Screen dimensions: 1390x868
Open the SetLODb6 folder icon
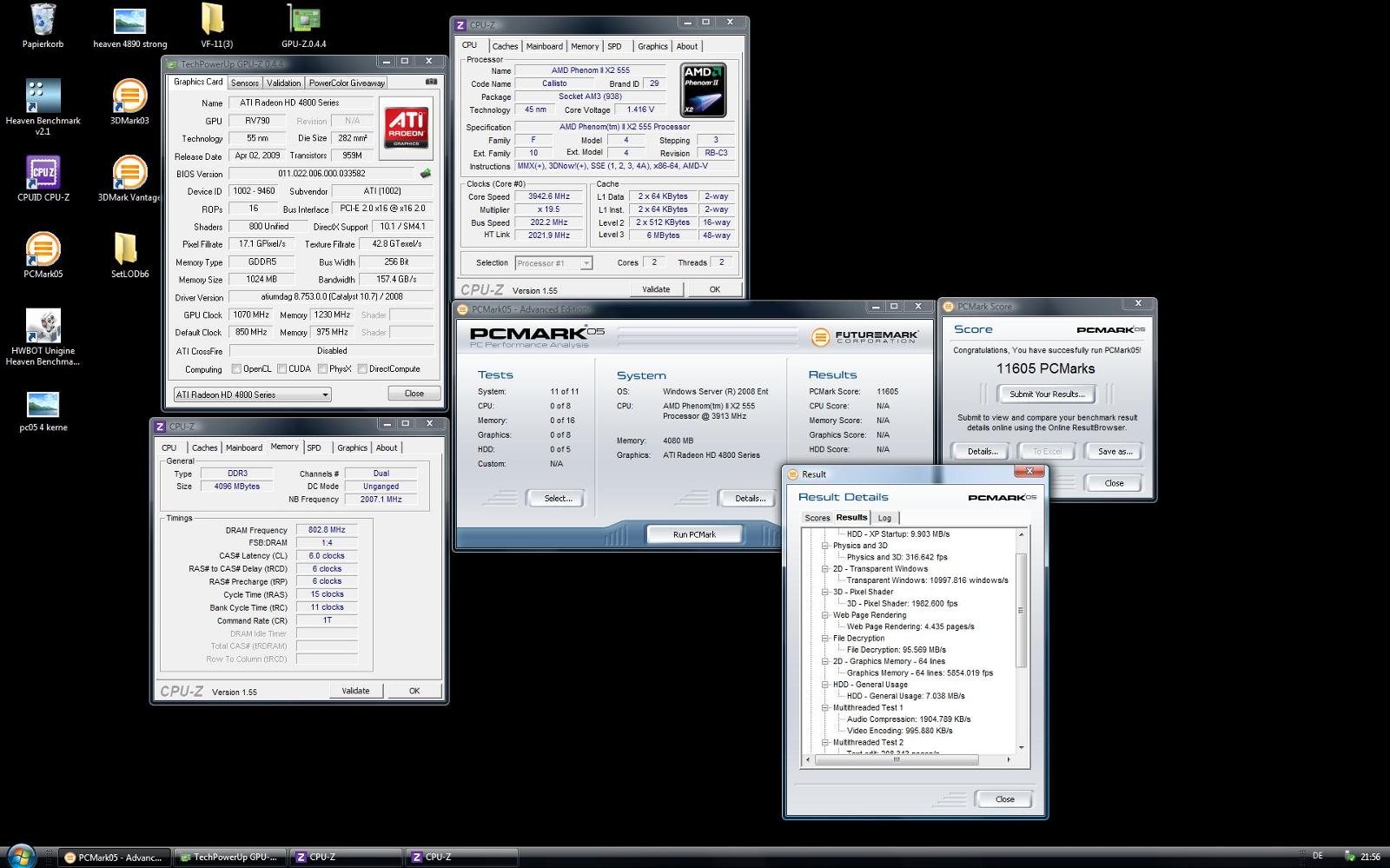pyautogui.click(x=129, y=255)
